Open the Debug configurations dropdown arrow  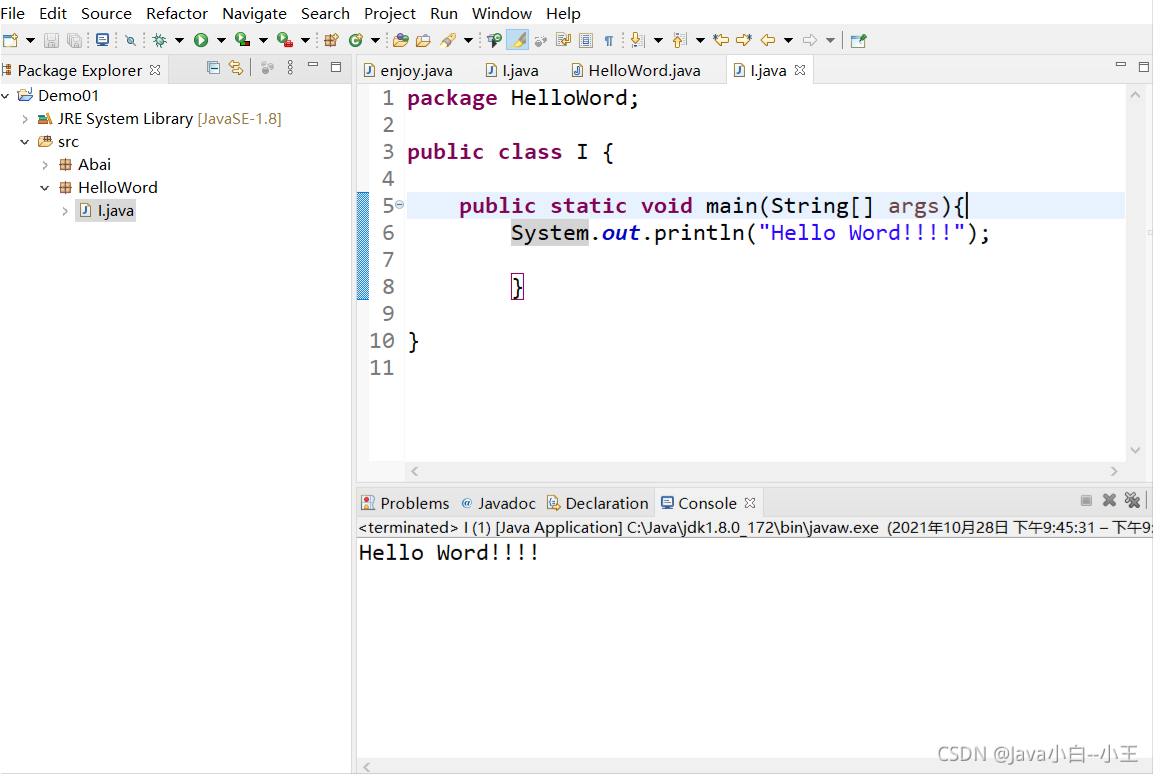179,40
